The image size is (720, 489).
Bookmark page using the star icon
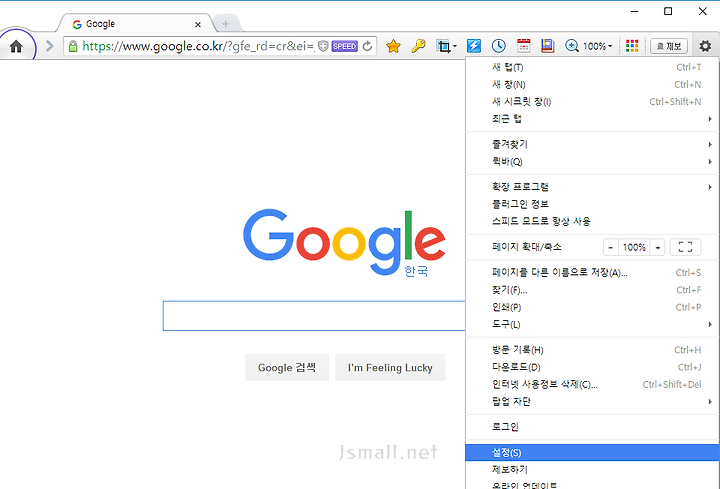coord(394,46)
